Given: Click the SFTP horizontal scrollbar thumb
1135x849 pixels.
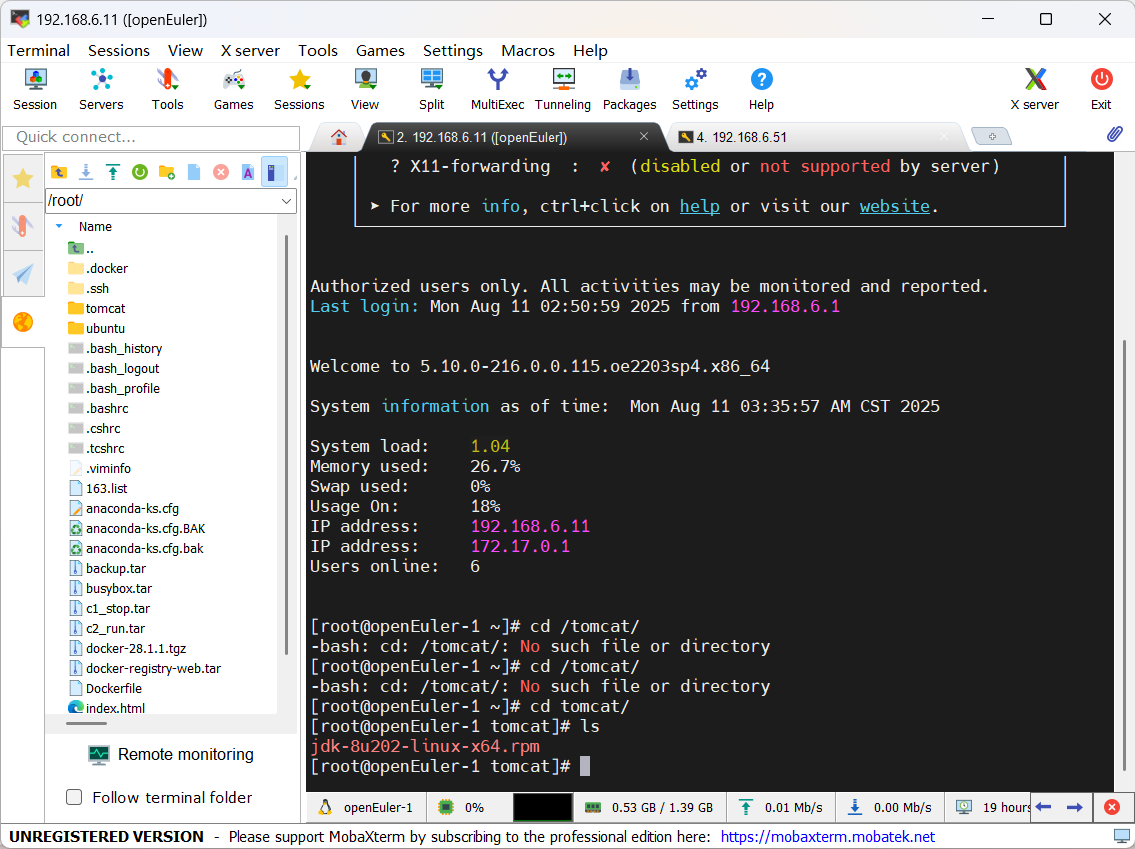Looking at the screenshot, I should coord(86,723).
